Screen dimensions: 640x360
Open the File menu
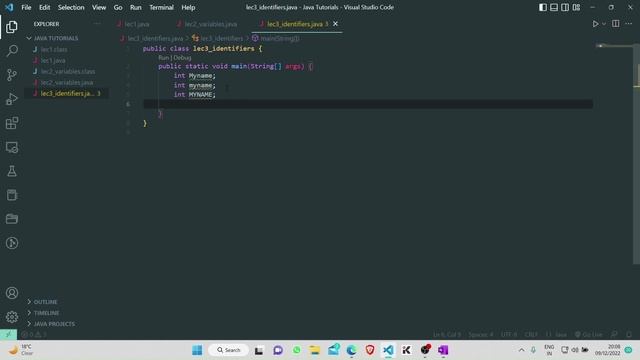(26, 7)
